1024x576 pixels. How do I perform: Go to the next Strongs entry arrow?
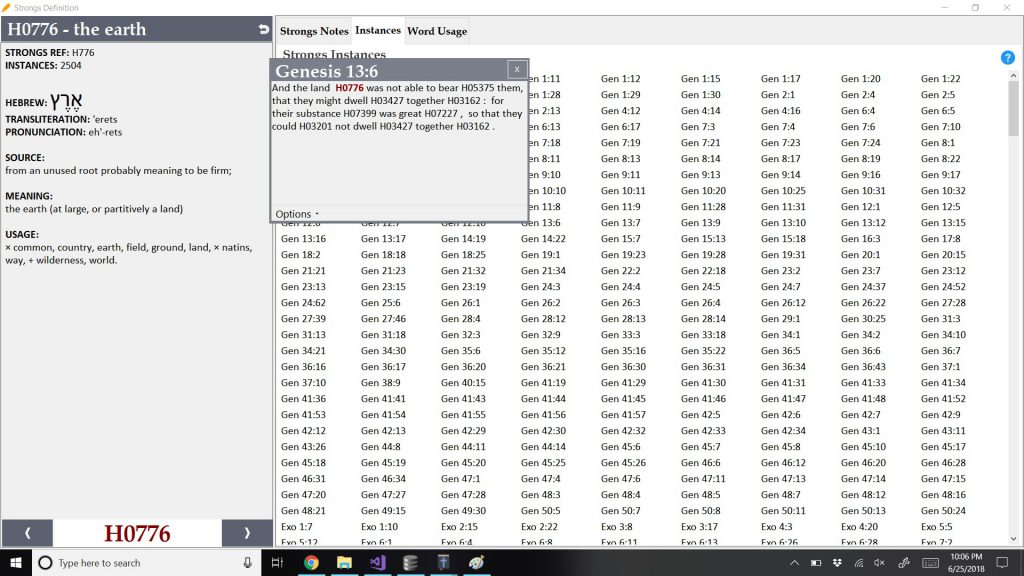247,533
